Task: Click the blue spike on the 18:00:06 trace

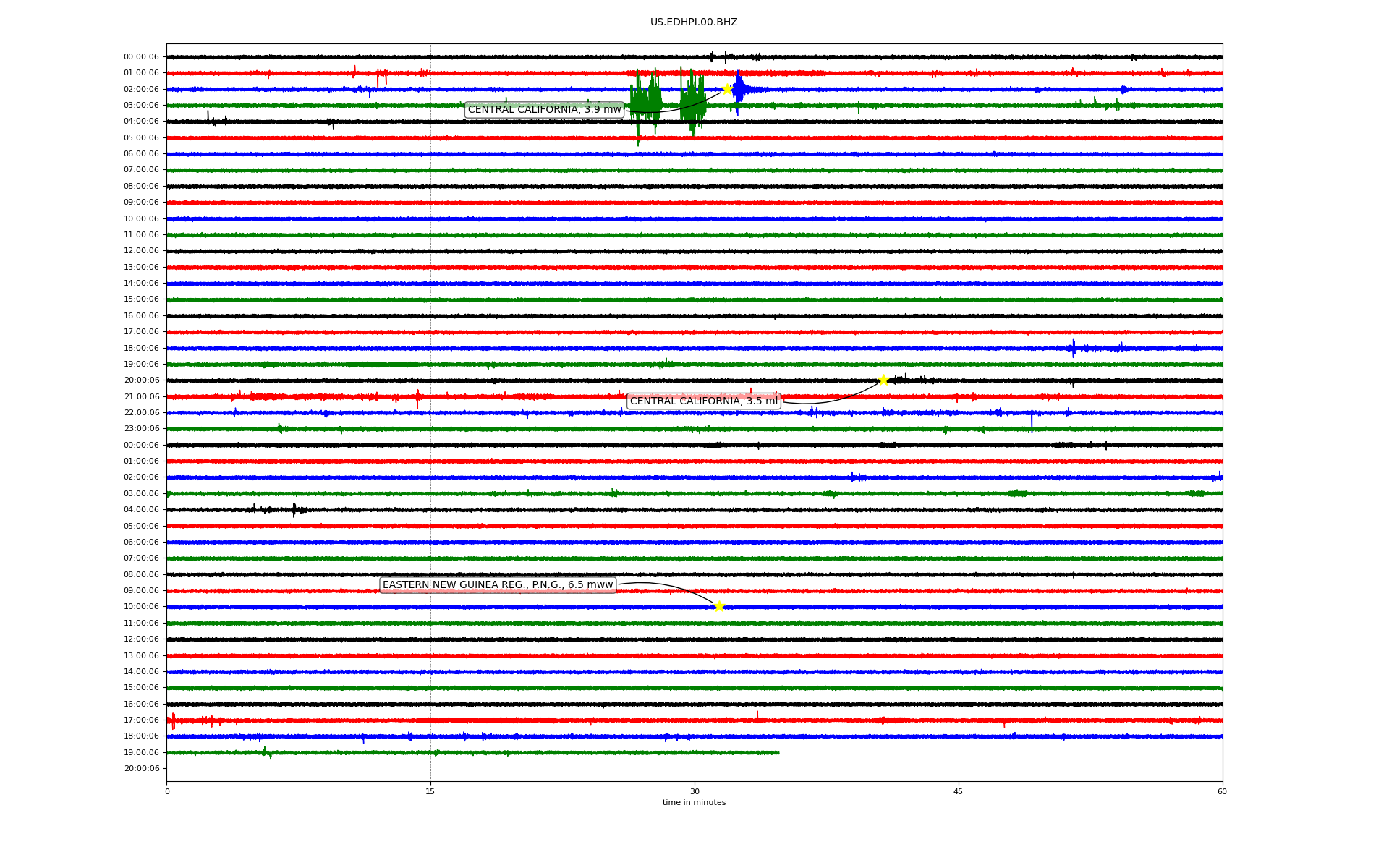Action: pyautogui.click(x=1074, y=348)
